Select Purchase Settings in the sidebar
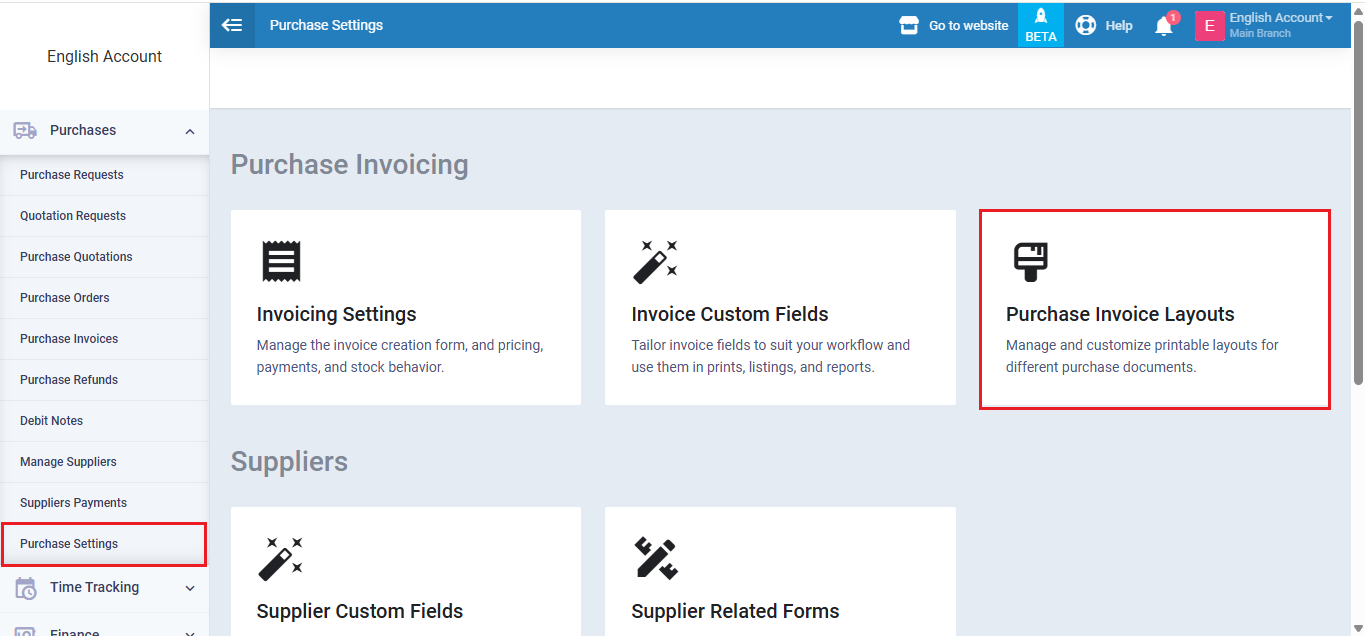 coord(69,544)
